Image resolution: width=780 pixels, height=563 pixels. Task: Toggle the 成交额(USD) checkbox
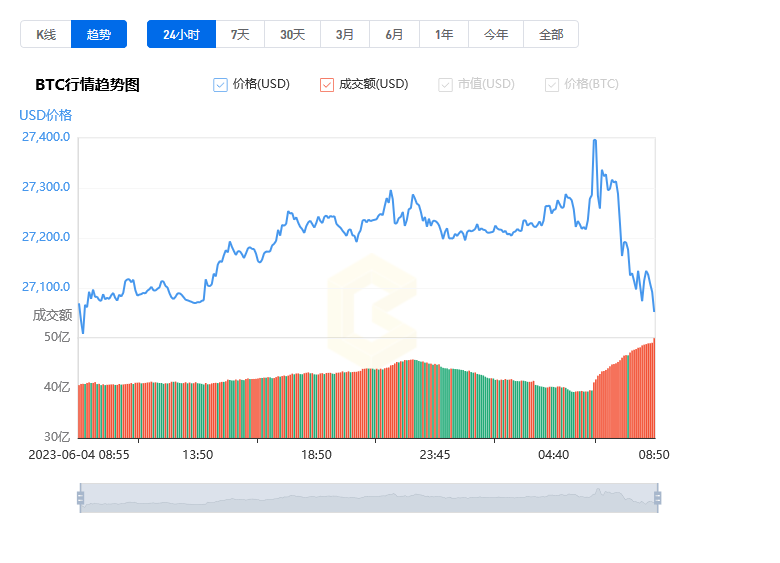point(327,85)
